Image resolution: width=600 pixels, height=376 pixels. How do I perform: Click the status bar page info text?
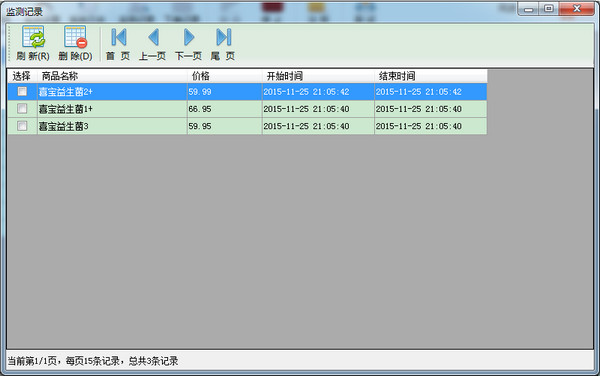pyautogui.click(x=93, y=361)
